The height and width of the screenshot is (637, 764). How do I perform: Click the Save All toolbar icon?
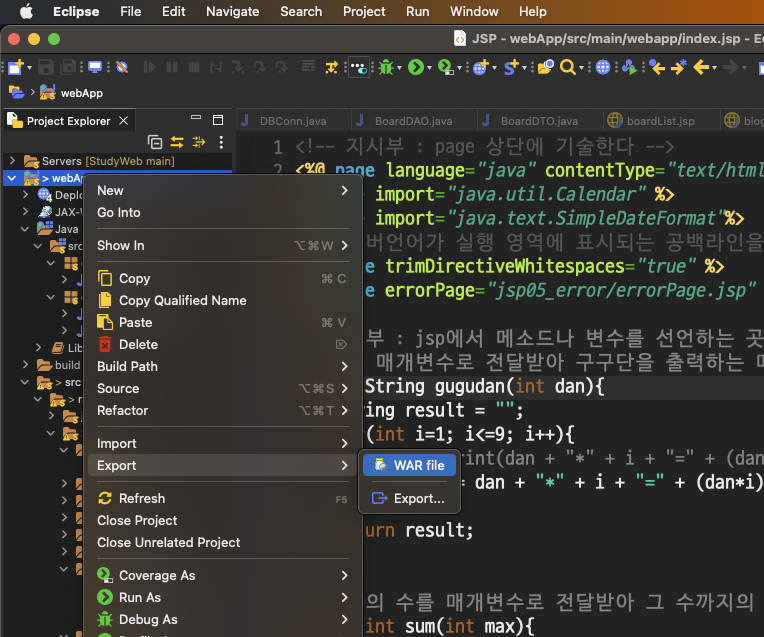(68, 67)
